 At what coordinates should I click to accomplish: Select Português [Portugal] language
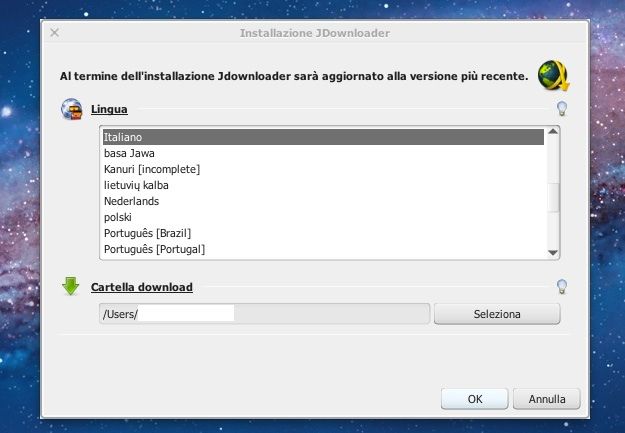coord(323,249)
